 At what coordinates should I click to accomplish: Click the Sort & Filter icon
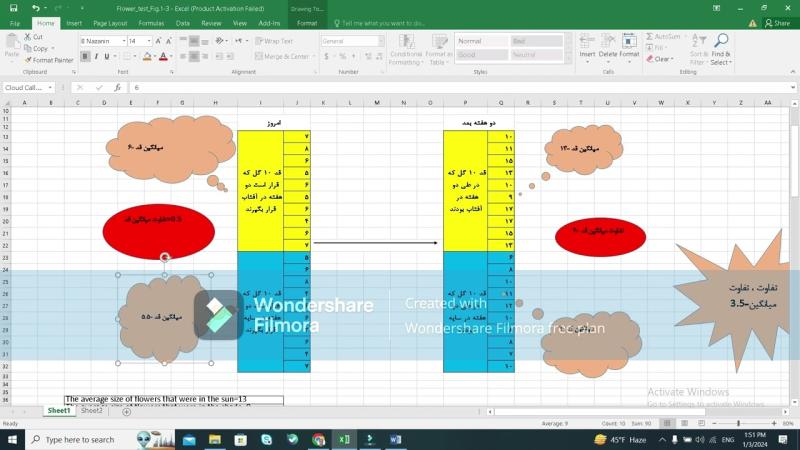698,41
